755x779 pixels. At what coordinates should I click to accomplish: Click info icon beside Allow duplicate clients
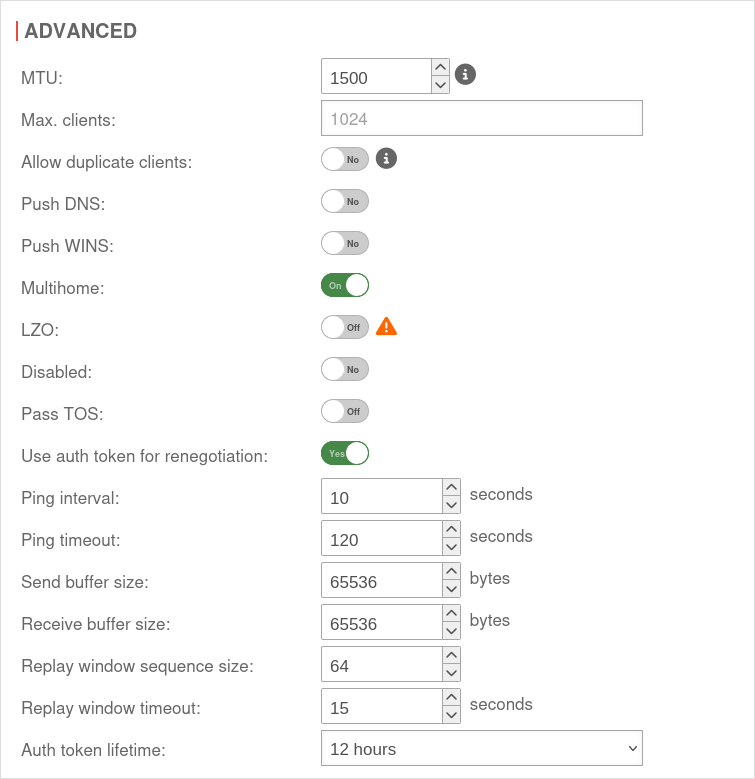[x=387, y=158]
